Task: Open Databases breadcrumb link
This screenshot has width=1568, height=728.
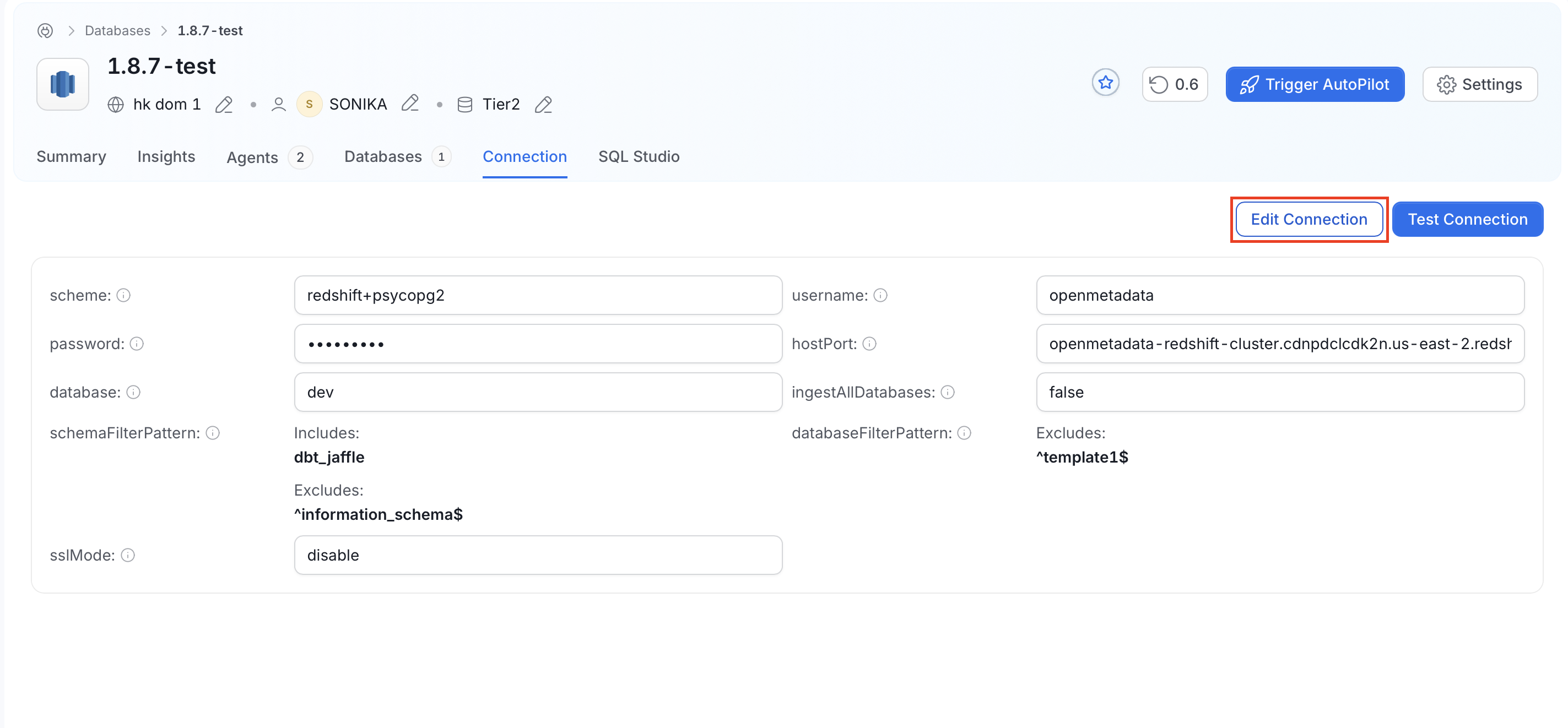Action: coord(117,30)
